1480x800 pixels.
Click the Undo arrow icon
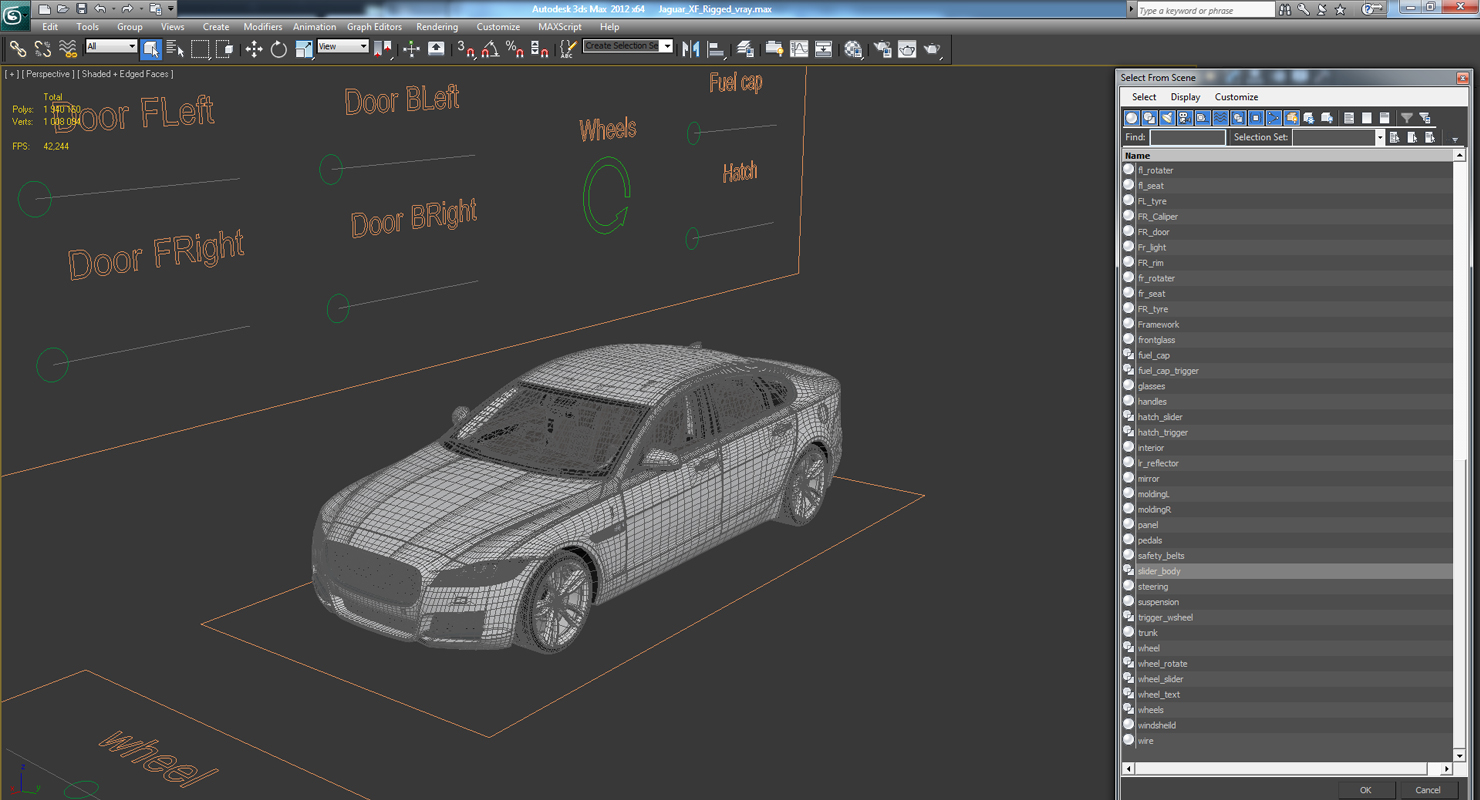[100, 9]
